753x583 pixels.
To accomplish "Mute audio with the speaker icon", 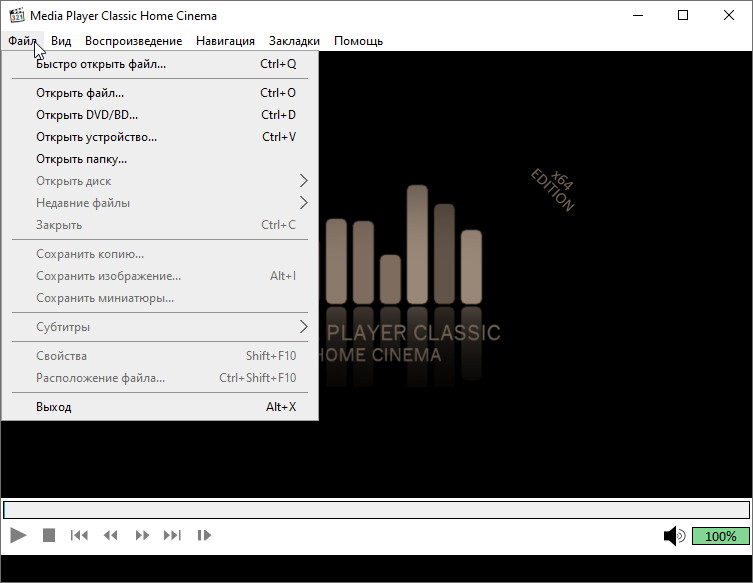I will point(674,536).
